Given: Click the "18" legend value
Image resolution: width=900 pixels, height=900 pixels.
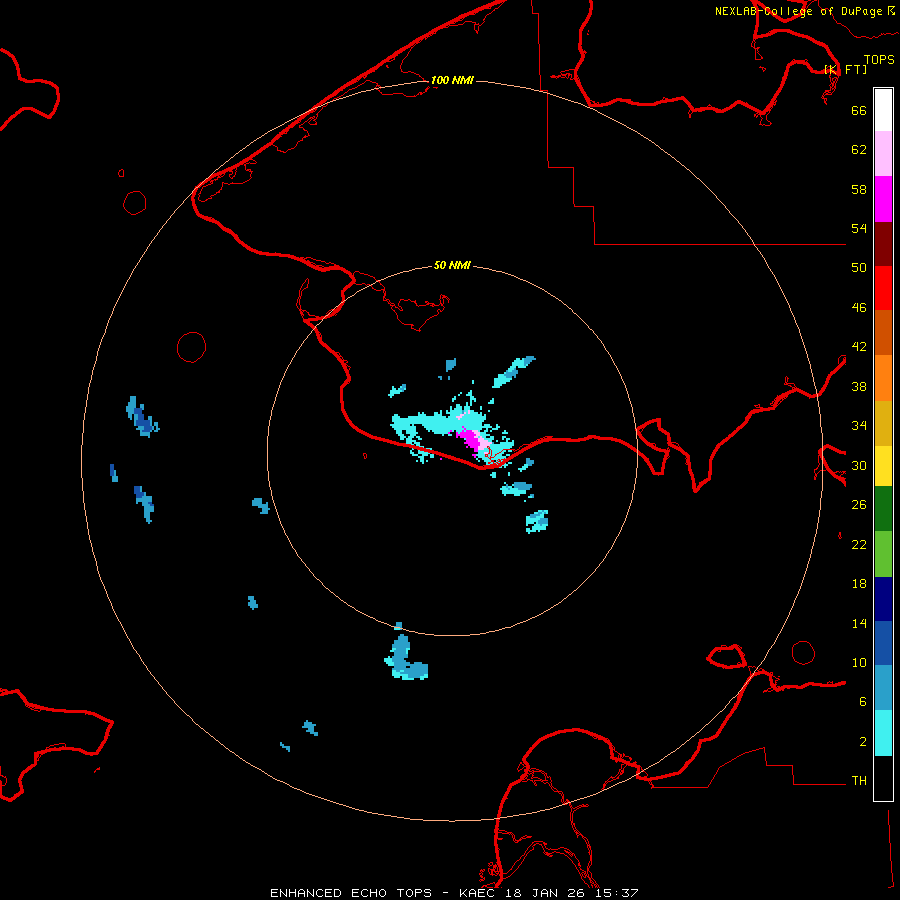Looking at the screenshot, I should tap(859, 584).
